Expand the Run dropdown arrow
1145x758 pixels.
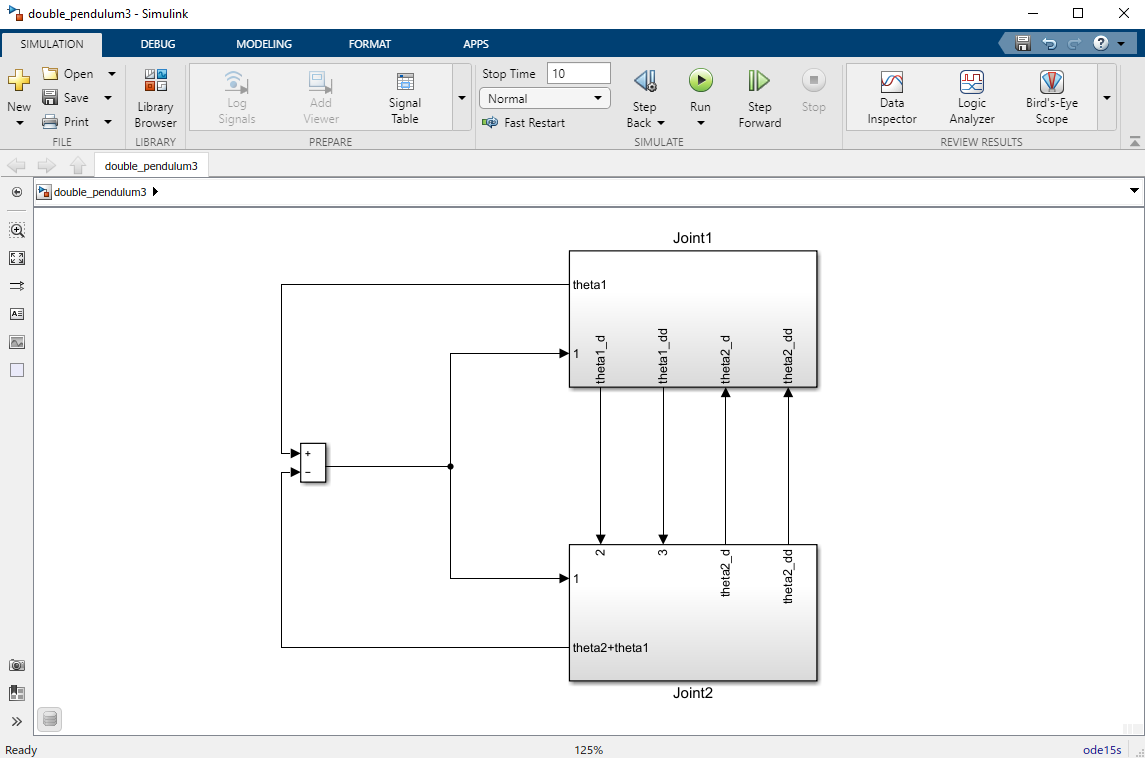(x=700, y=123)
